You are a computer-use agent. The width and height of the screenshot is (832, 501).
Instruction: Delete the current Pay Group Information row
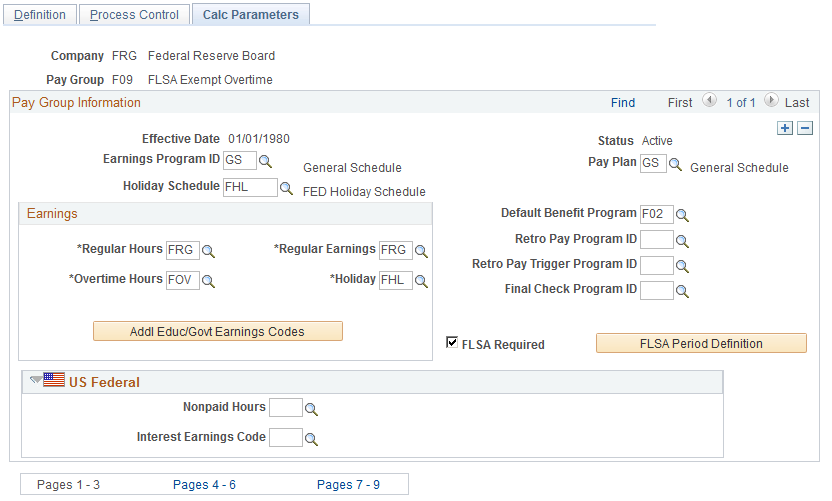click(805, 128)
